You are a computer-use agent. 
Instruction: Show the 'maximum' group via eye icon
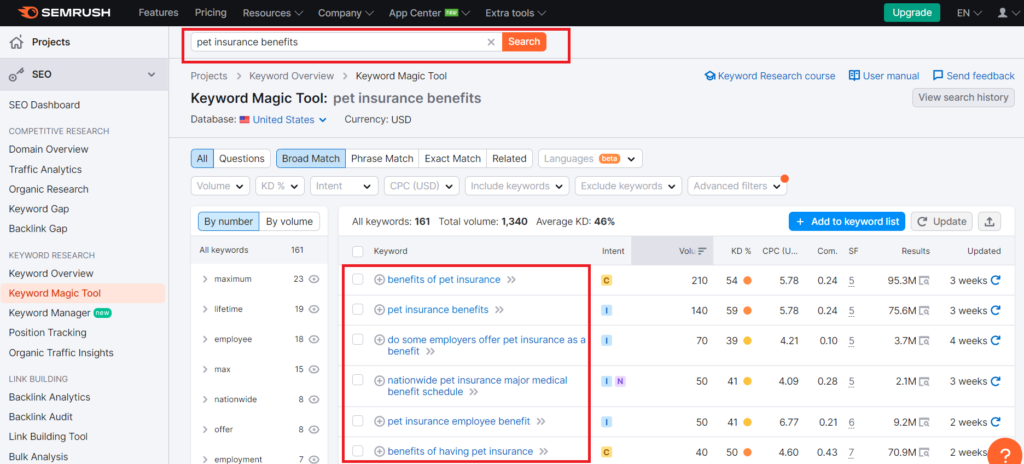[313, 279]
